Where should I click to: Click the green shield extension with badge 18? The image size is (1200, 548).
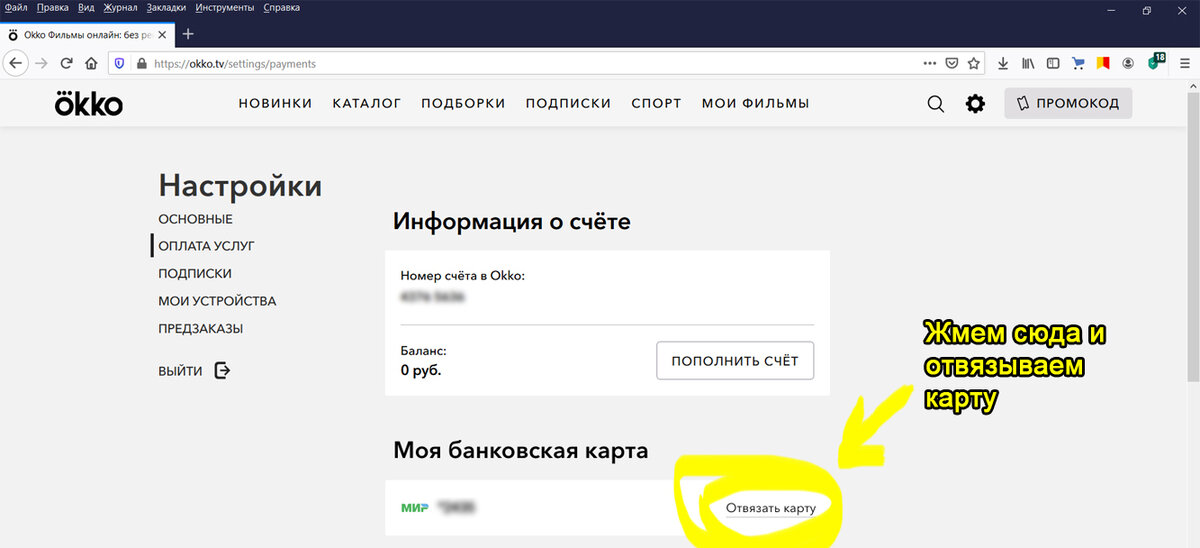(x=1155, y=62)
